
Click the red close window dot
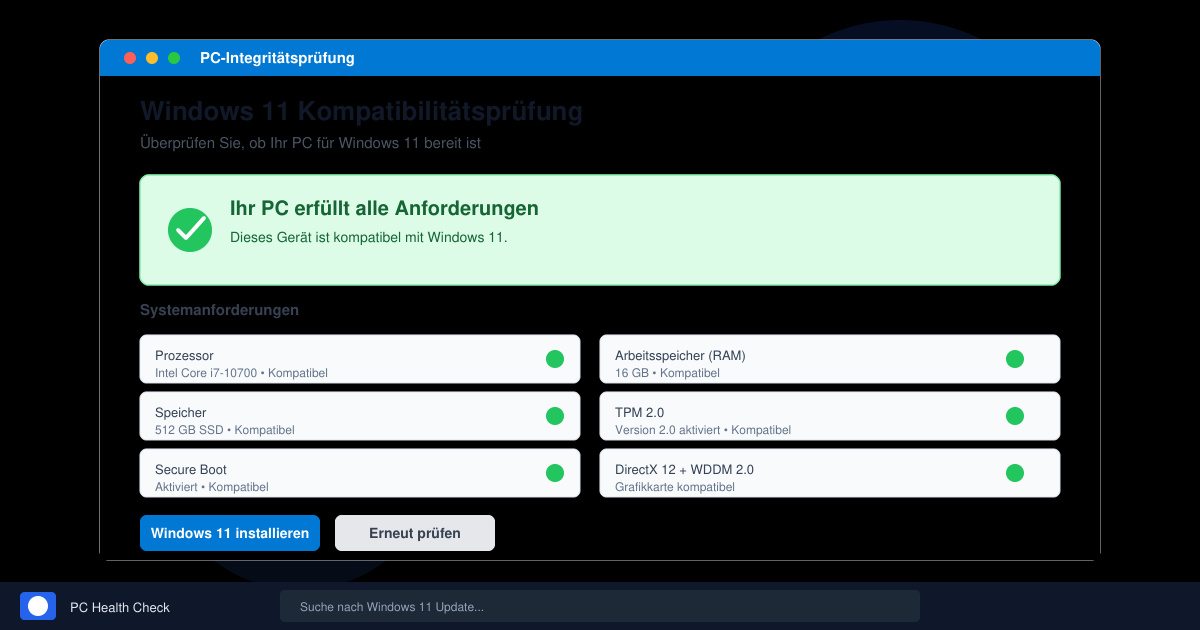click(130, 58)
